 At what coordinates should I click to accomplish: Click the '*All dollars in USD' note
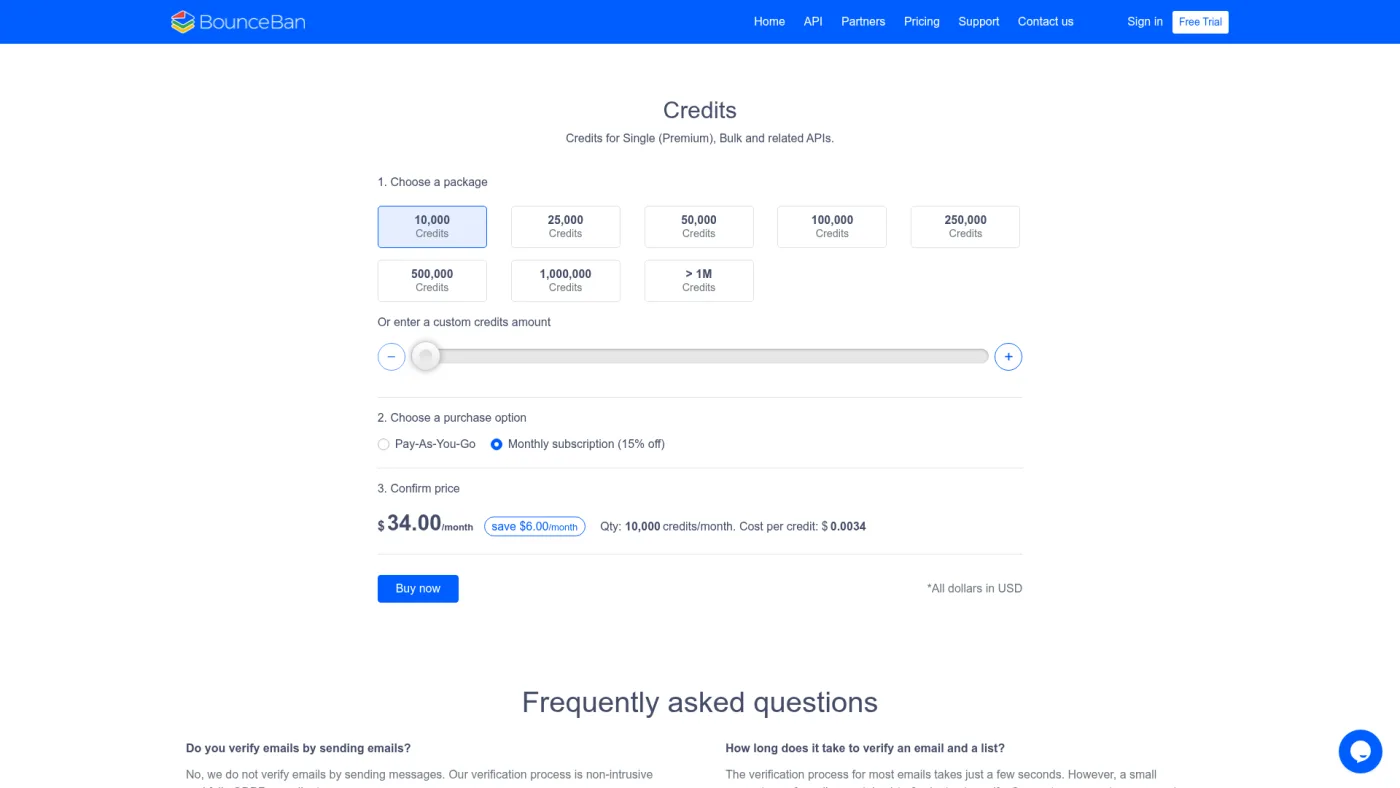(974, 589)
